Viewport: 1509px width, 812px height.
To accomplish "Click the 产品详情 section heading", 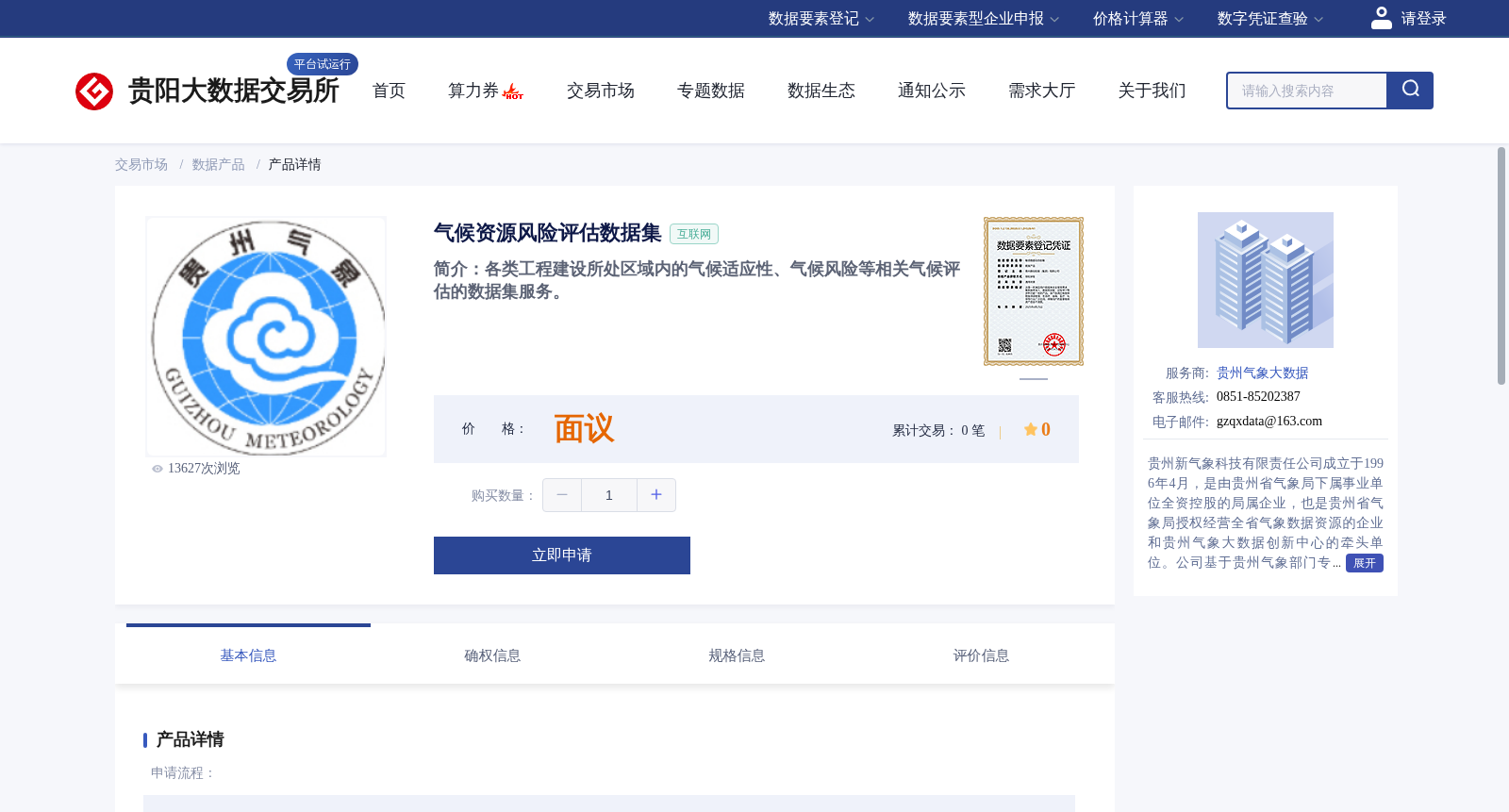I will pyautogui.click(x=190, y=739).
